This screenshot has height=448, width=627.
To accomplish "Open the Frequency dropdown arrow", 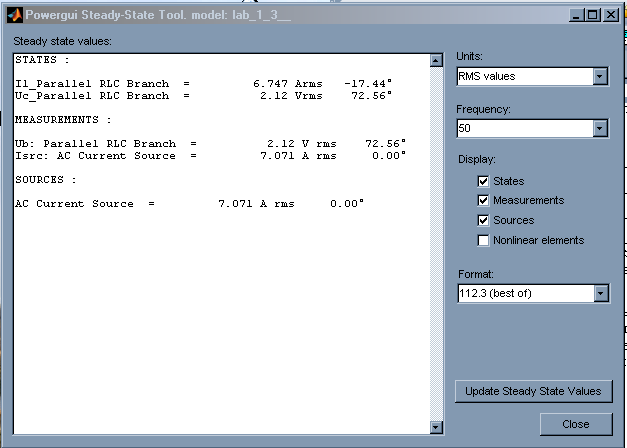I will [600, 128].
